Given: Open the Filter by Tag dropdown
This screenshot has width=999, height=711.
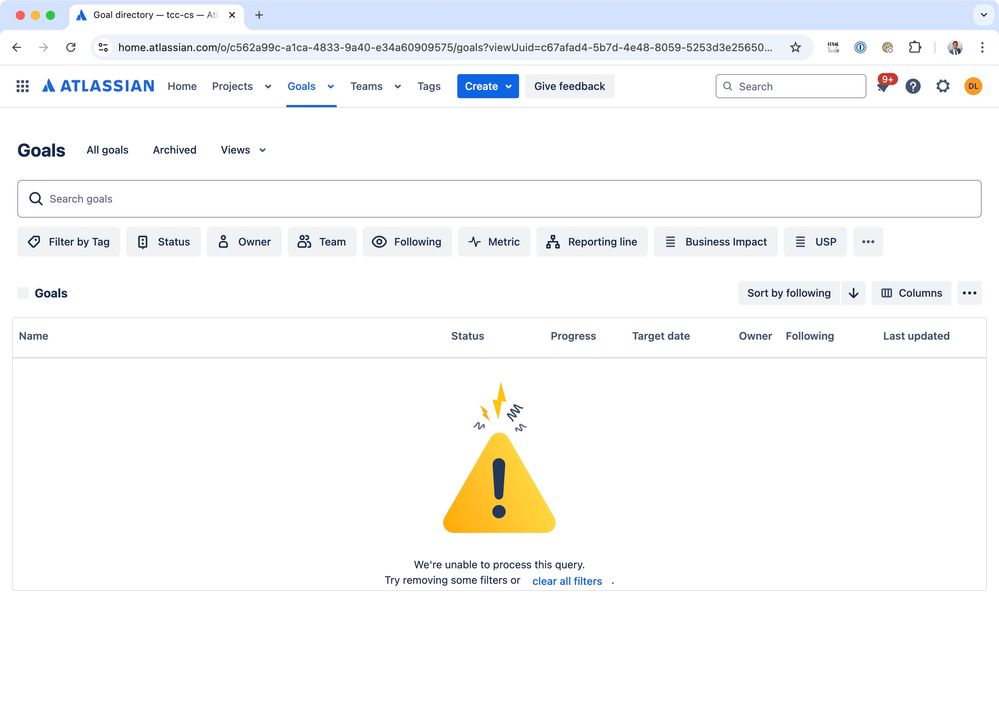Looking at the screenshot, I should coord(69,241).
